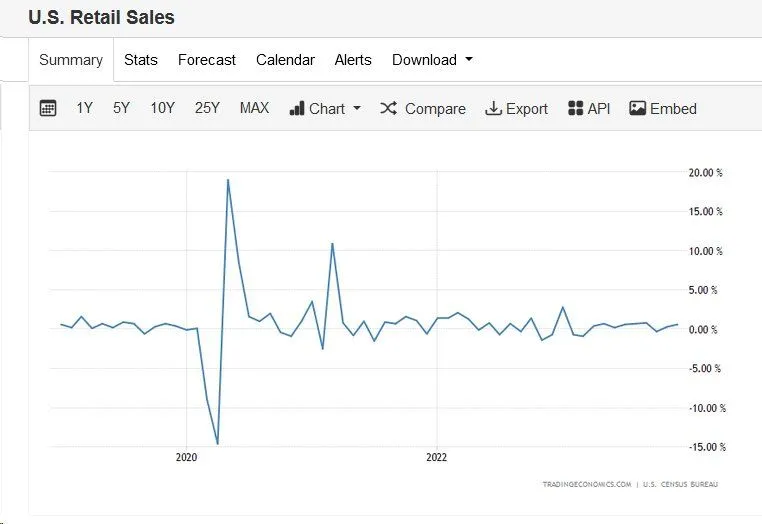Screen dimensions: 762x524
Task: Click the TRADINGECONOMICS.COM source link
Action: (587, 484)
